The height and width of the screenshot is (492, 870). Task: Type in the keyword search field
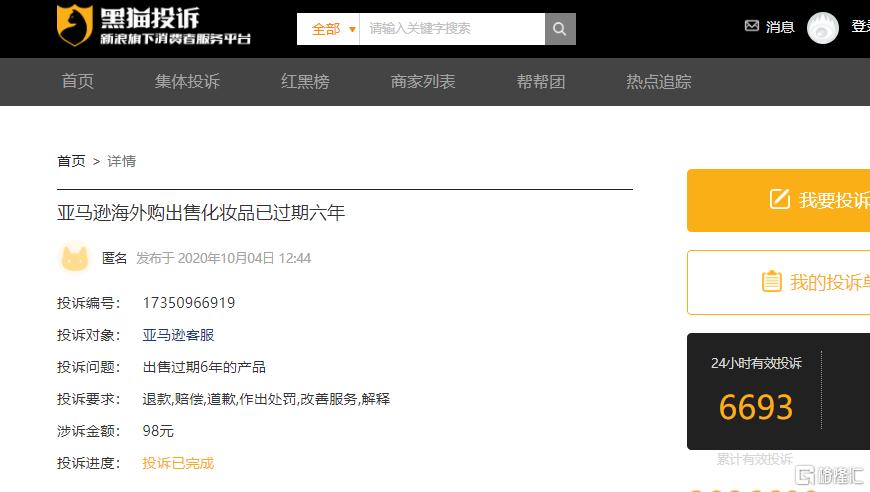[452, 29]
